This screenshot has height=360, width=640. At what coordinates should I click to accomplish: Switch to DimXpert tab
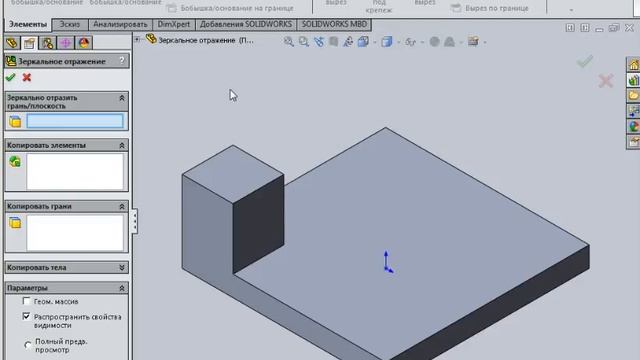tap(174, 24)
